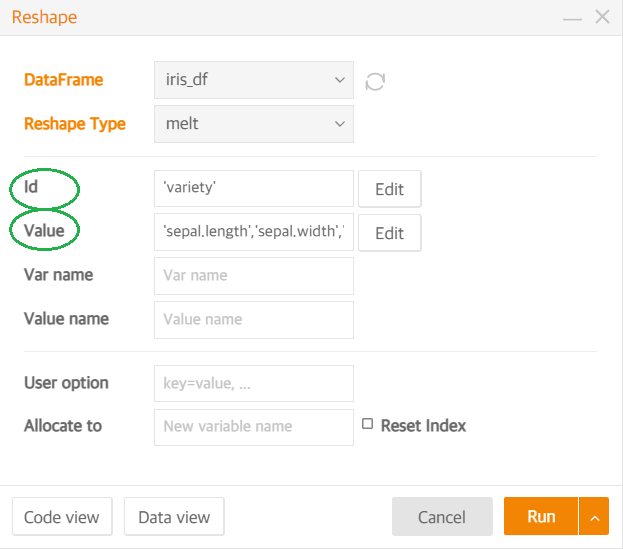
Task: Enable the Reset Index checkbox
Action: [367, 424]
